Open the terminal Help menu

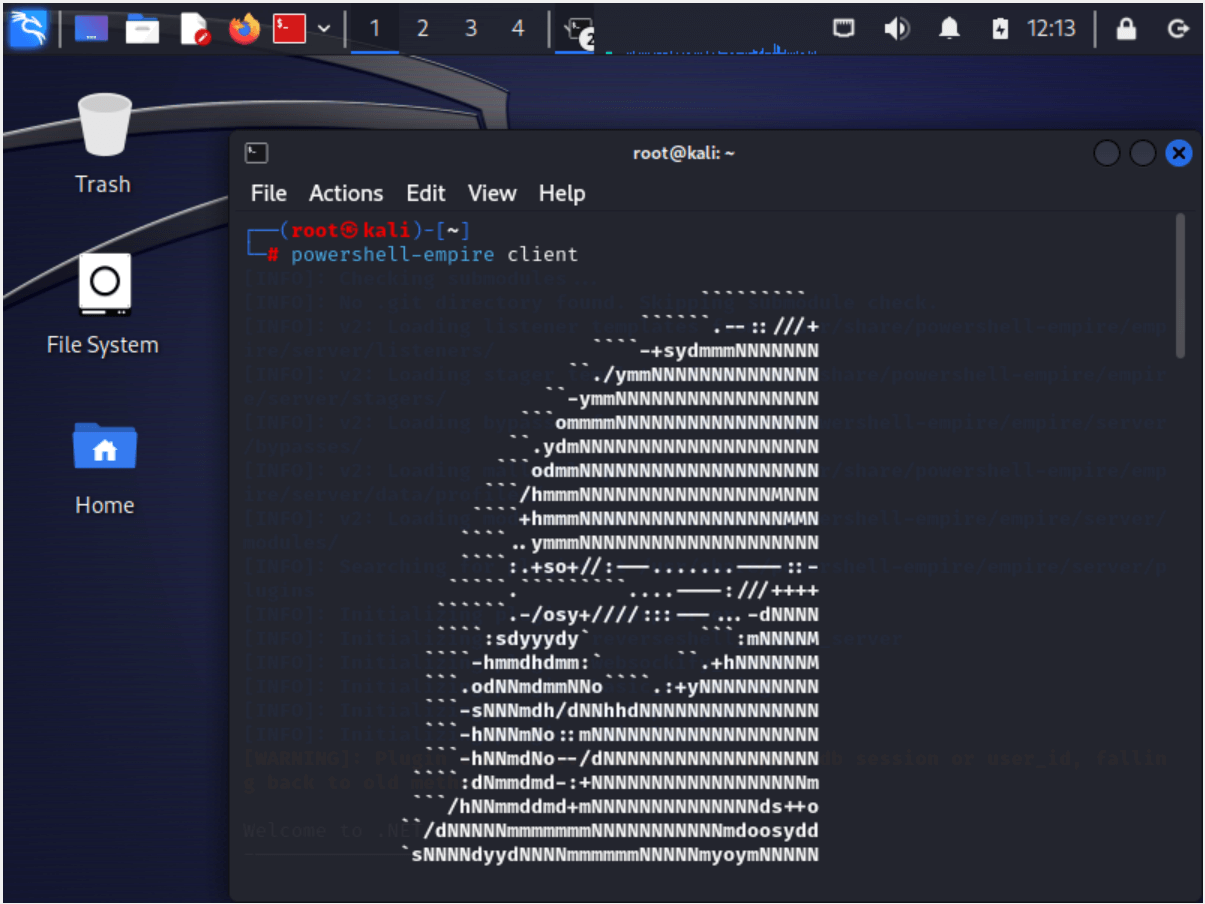562,193
